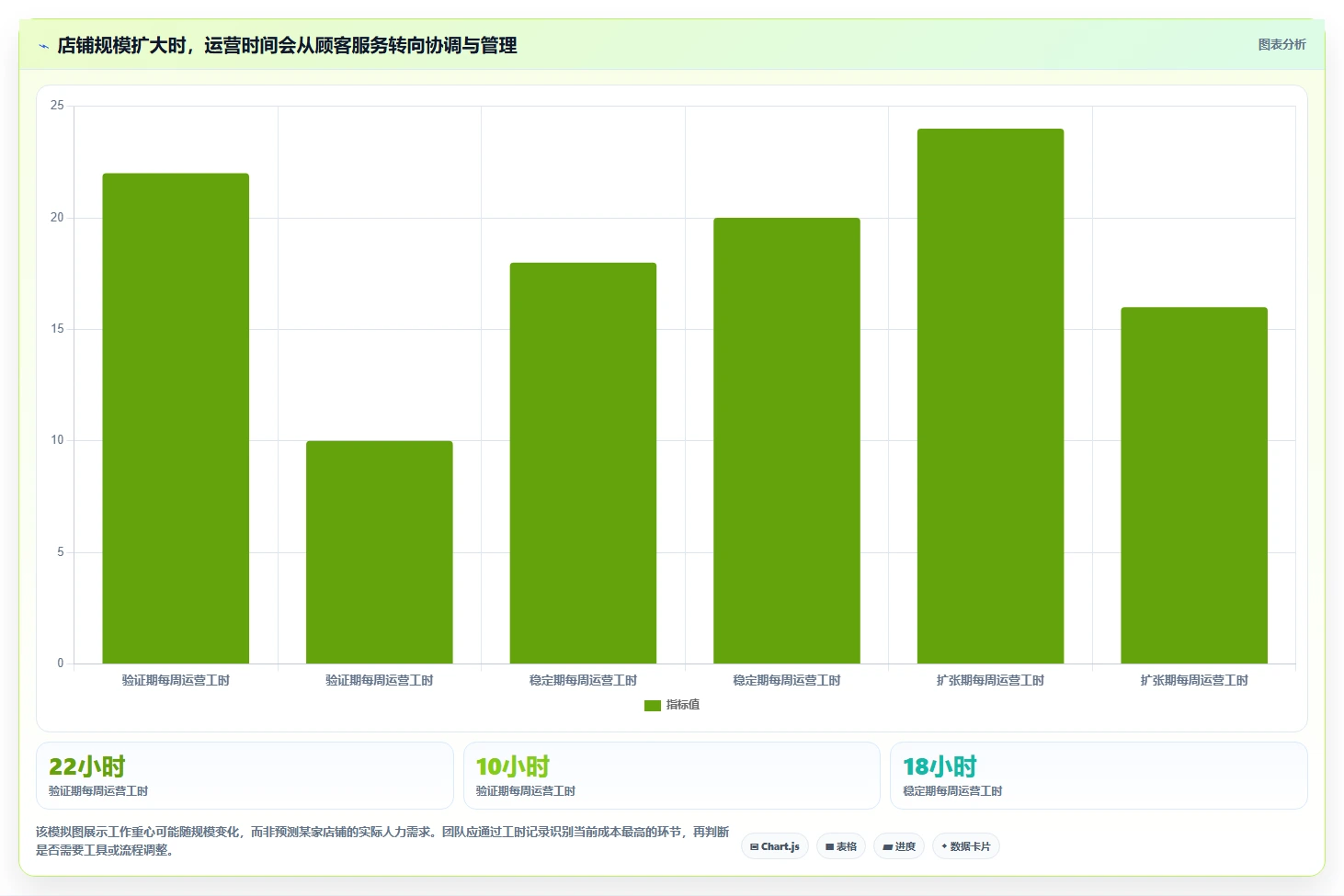Click the 10小时 stat card value

pyautogui.click(x=513, y=766)
